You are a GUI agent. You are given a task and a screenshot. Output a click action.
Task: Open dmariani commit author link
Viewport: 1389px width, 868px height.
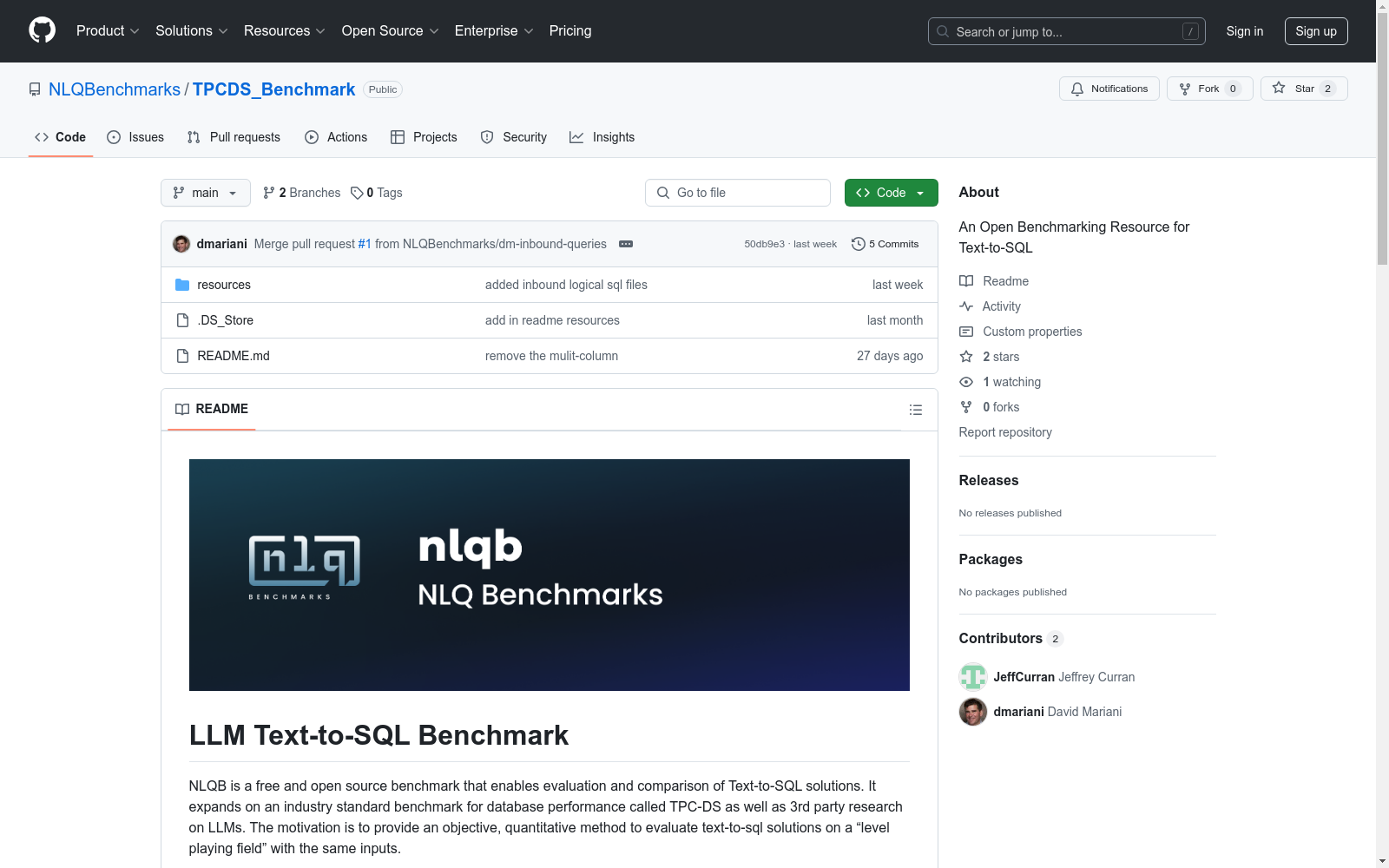[x=222, y=244]
